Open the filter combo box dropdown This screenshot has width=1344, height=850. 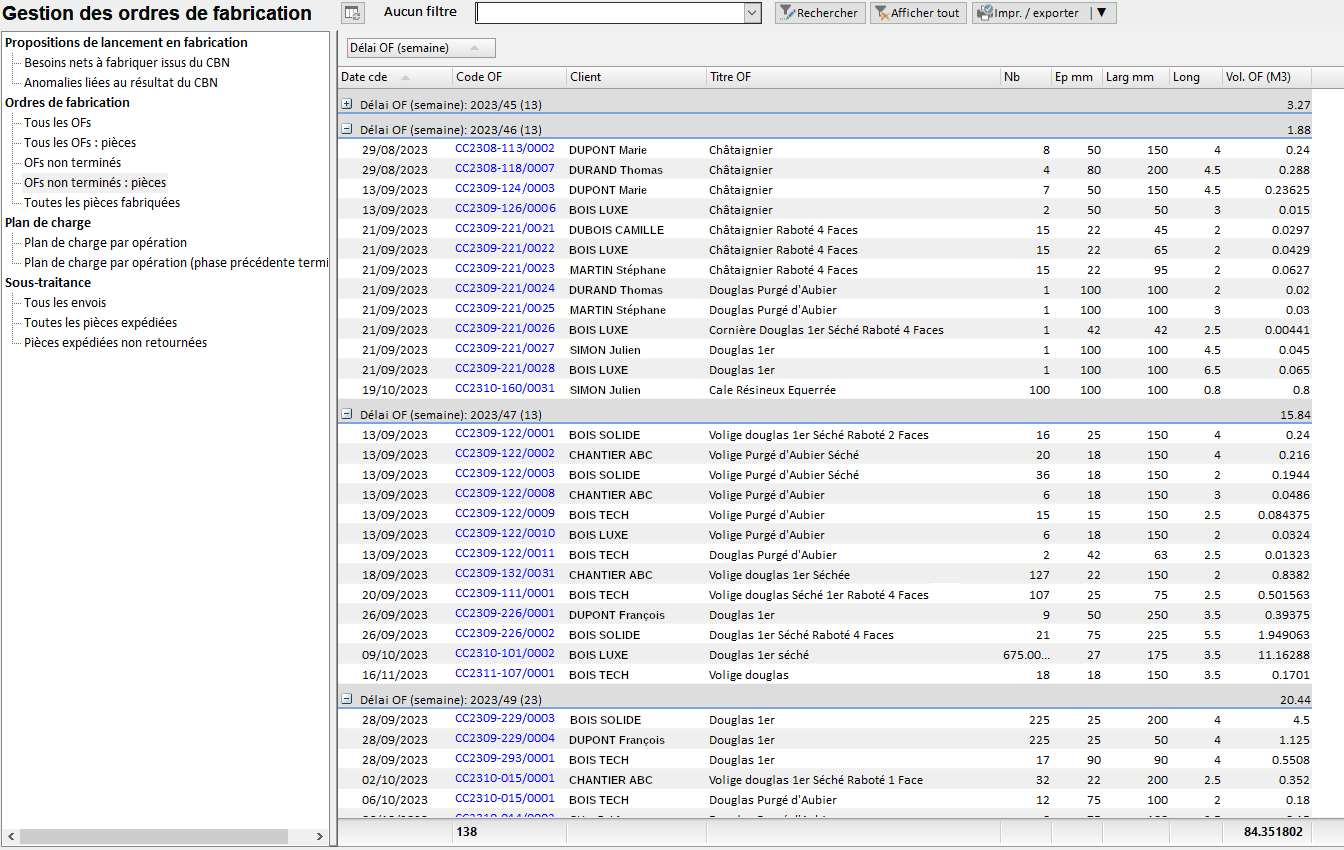point(753,13)
